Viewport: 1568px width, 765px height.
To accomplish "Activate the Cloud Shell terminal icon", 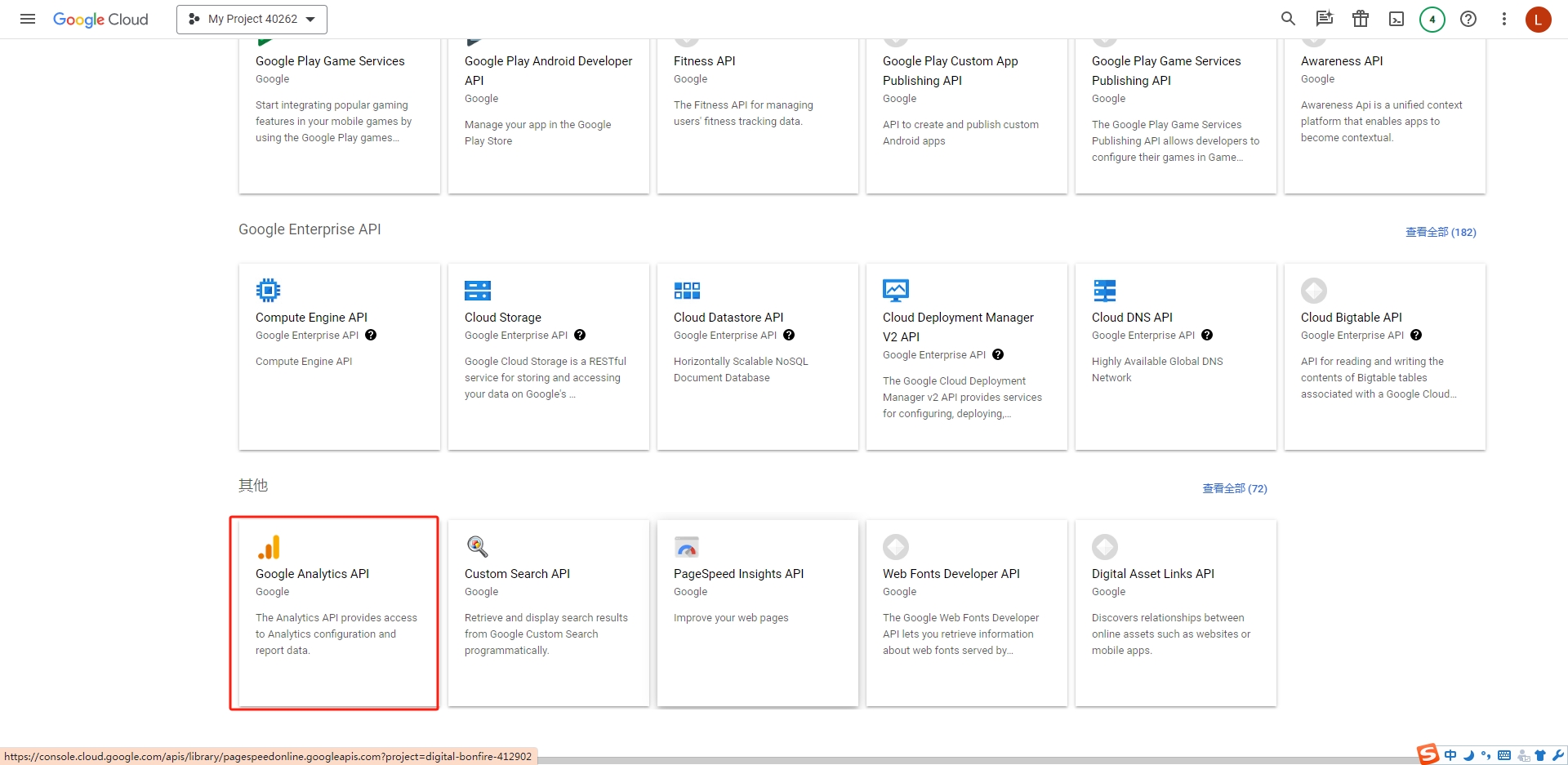I will pyautogui.click(x=1396, y=19).
